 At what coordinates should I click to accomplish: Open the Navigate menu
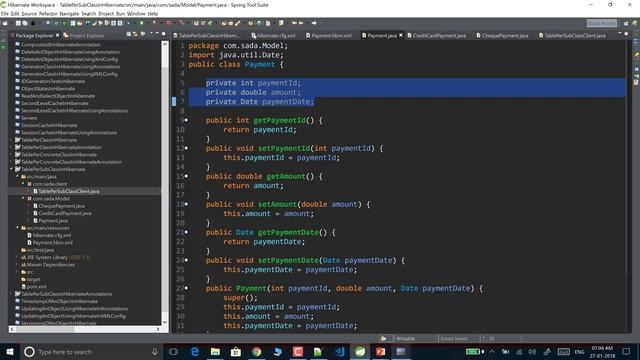(69, 13)
